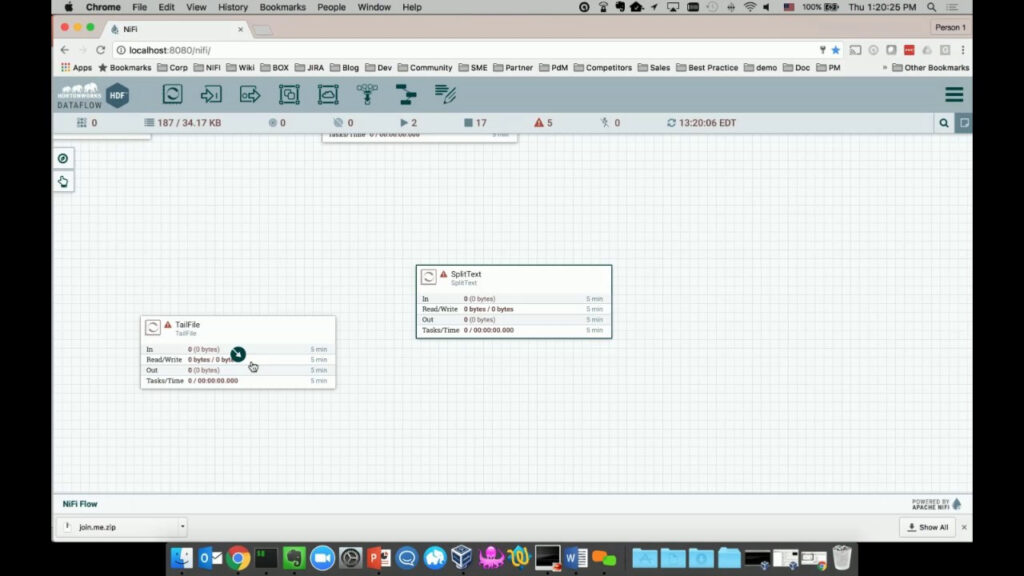Screen dimensions: 1024x576
Task: Select the Funnel toolbar icon
Action: (x=367, y=95)
